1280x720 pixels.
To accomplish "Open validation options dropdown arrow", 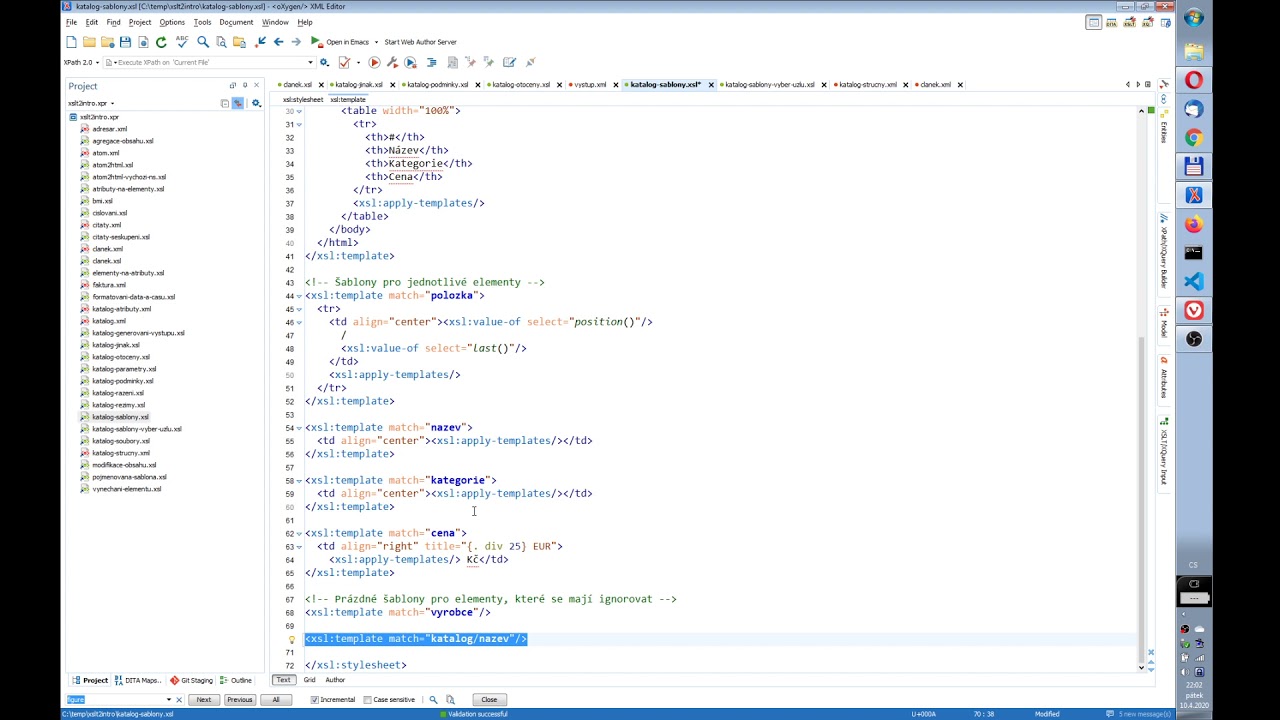I will (x=358, y=62).
